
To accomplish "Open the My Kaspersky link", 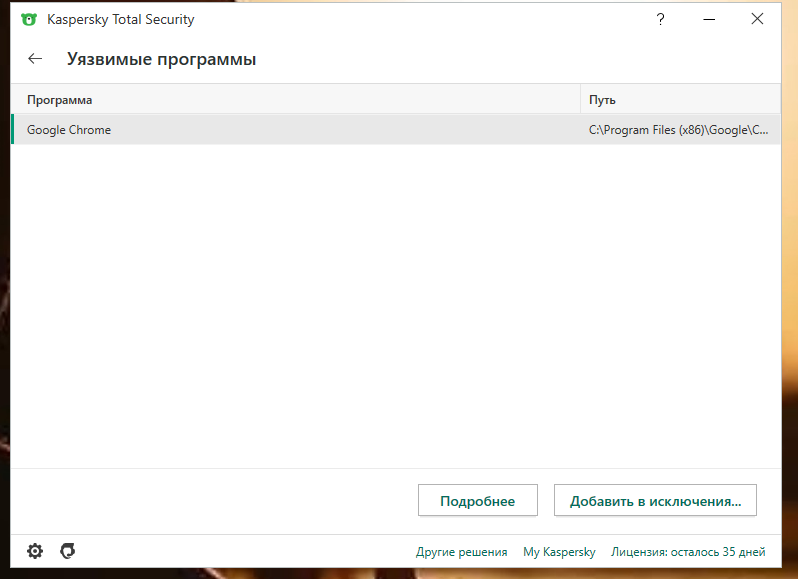I will [x=559, y=552].
